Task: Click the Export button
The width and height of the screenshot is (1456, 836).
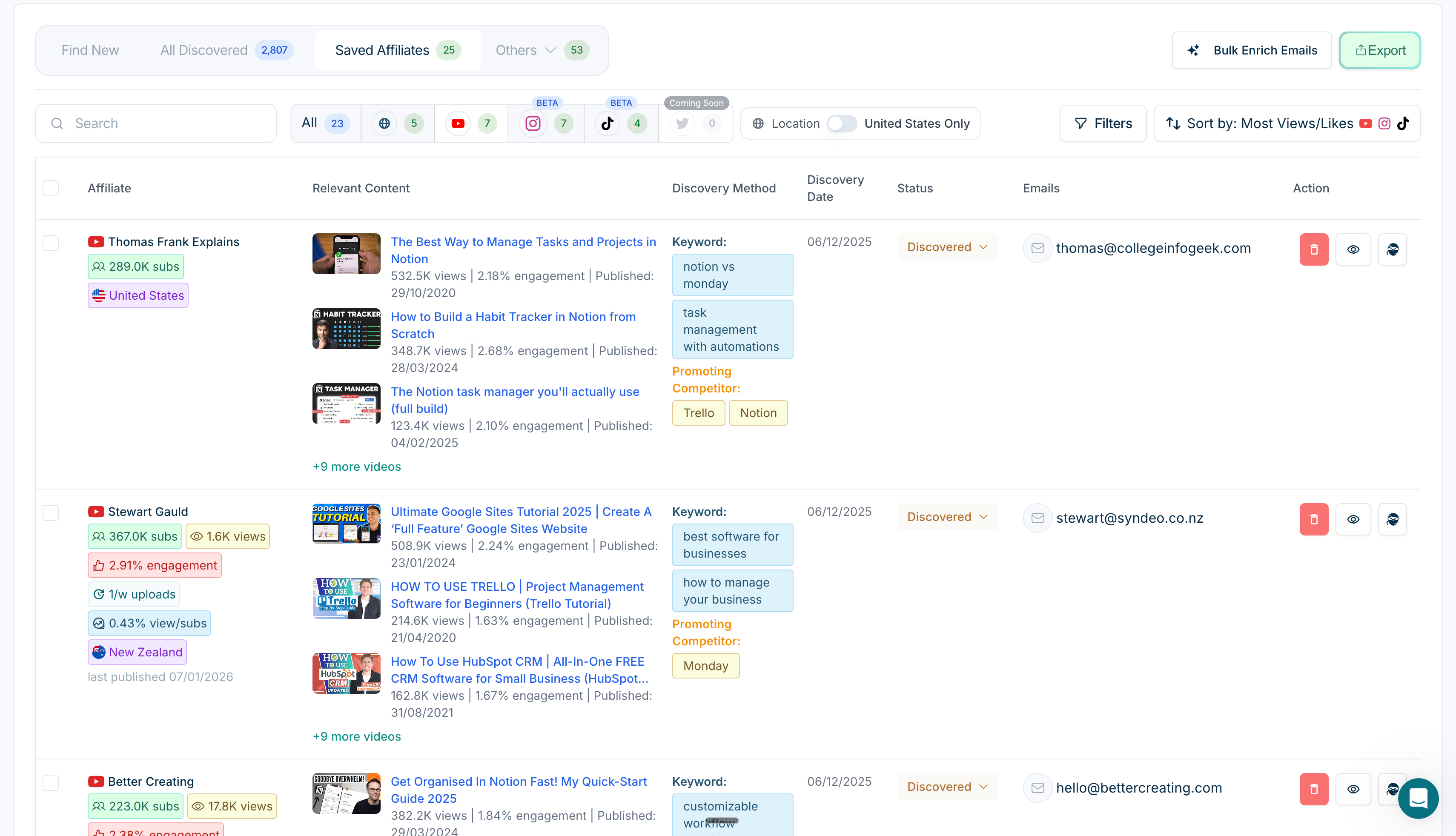Action: click(1379, 50)
